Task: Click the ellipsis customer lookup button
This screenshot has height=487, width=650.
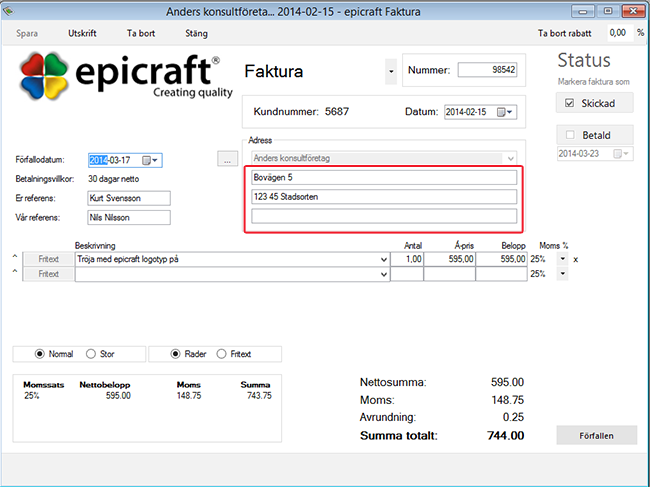Action: pos(228,159)
